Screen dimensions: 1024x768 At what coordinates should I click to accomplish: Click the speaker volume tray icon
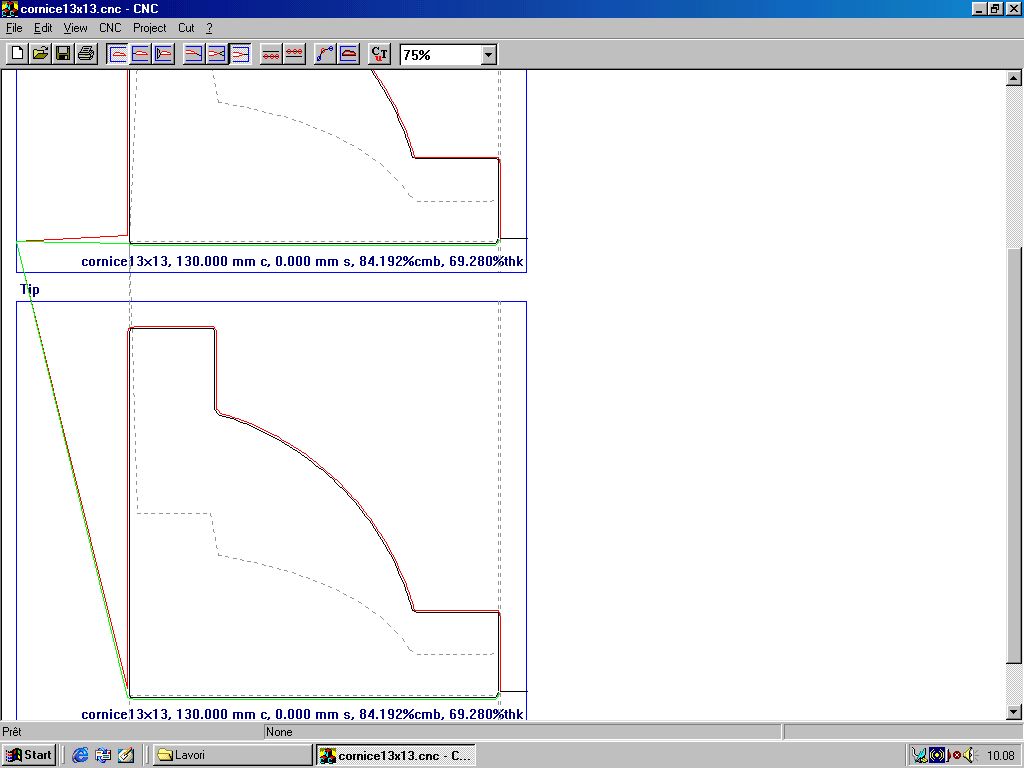[x=967, y=755]
